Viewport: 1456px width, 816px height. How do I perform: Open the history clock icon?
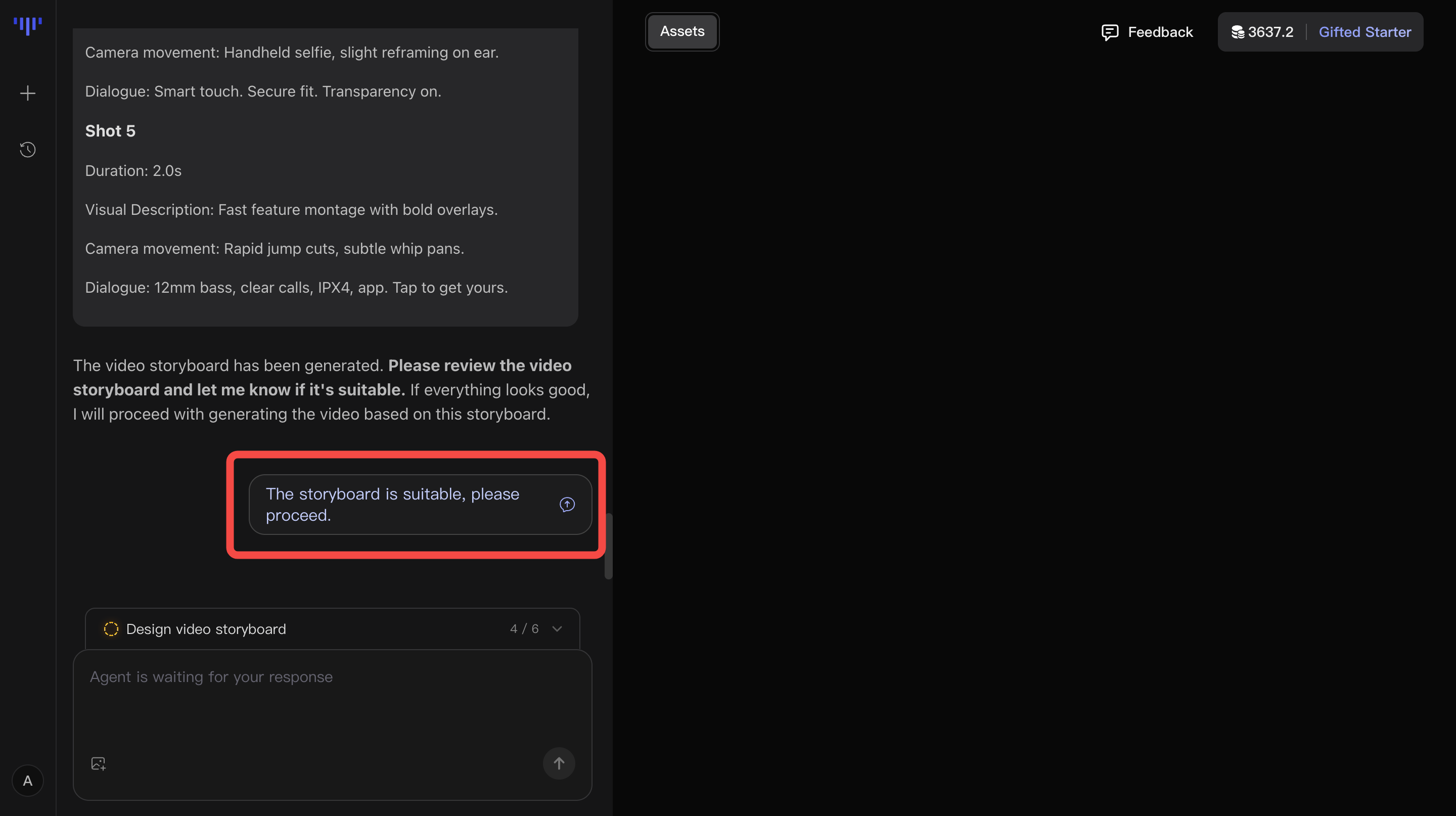[27, 150]
